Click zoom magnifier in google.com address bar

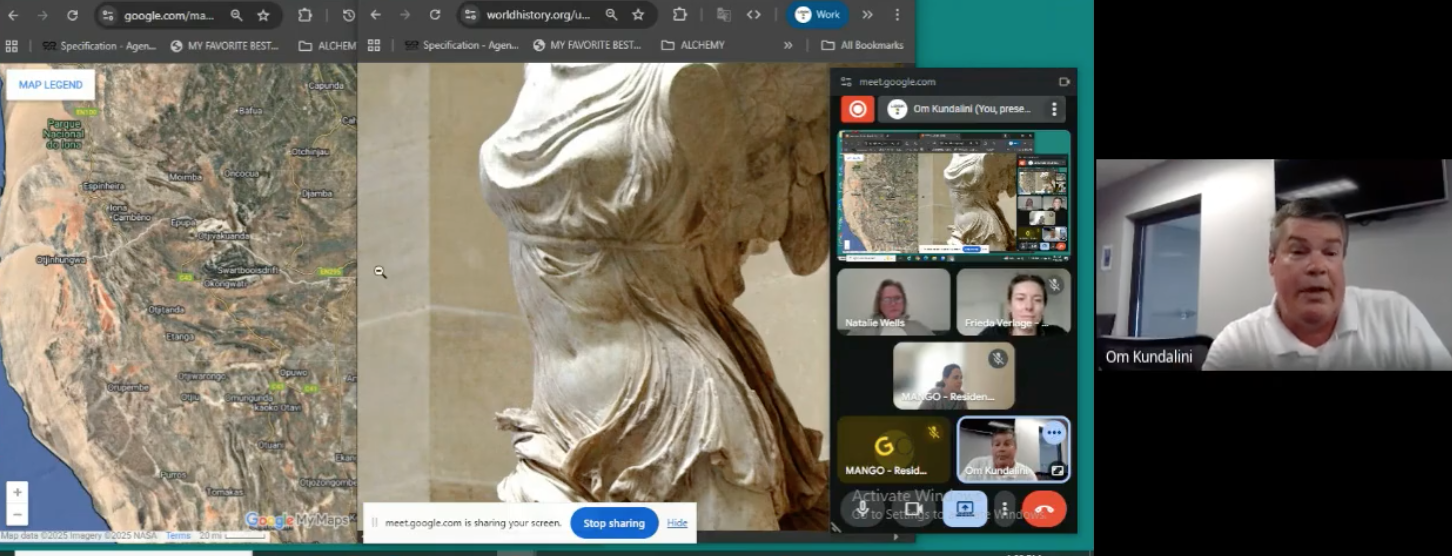click(x=236, y=15)
